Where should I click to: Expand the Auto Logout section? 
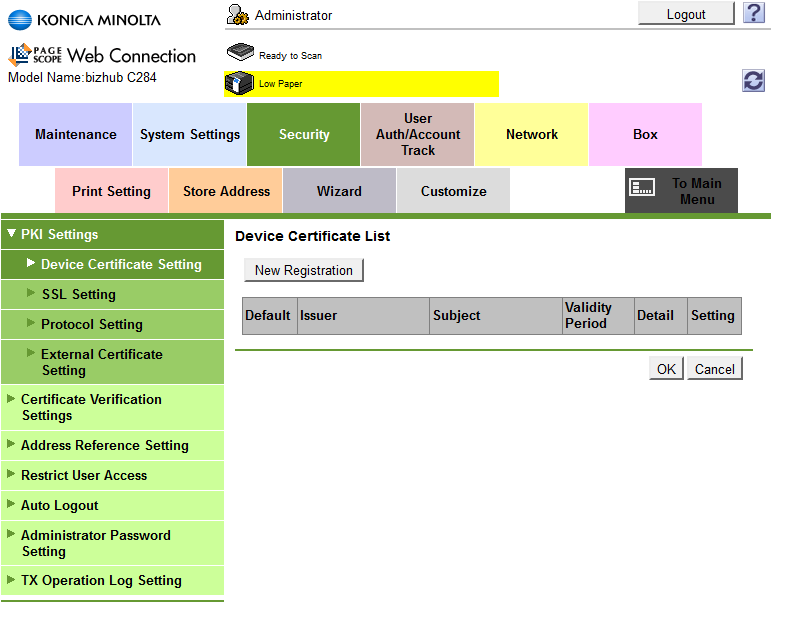point(58,505)
